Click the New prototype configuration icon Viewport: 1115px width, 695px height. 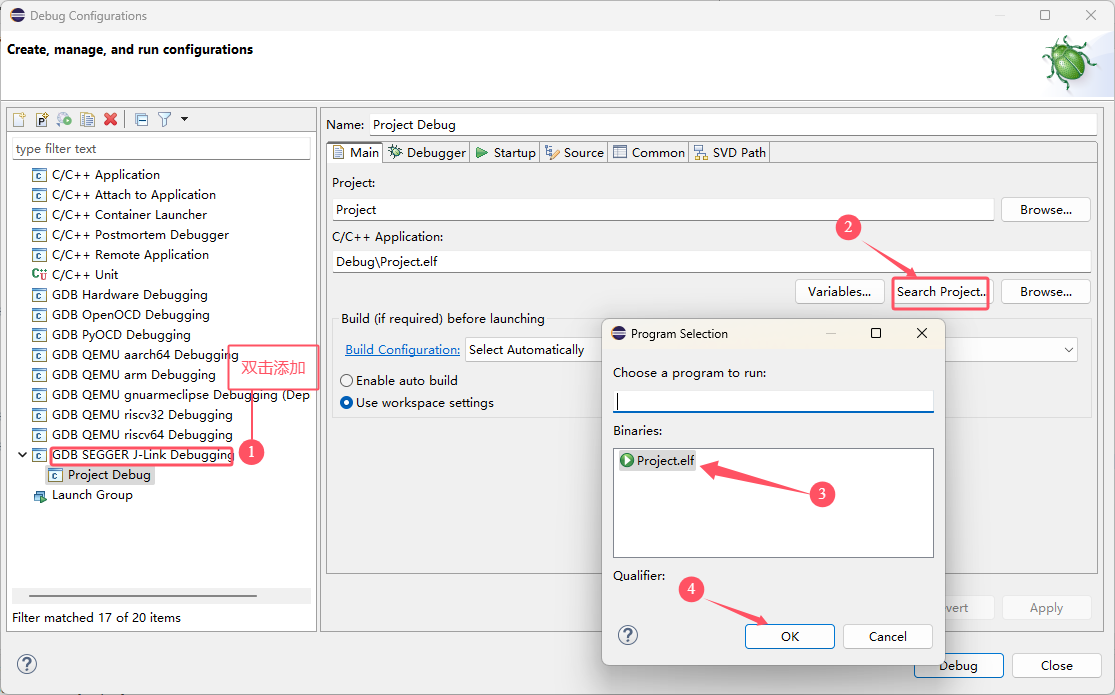point(42,120)
